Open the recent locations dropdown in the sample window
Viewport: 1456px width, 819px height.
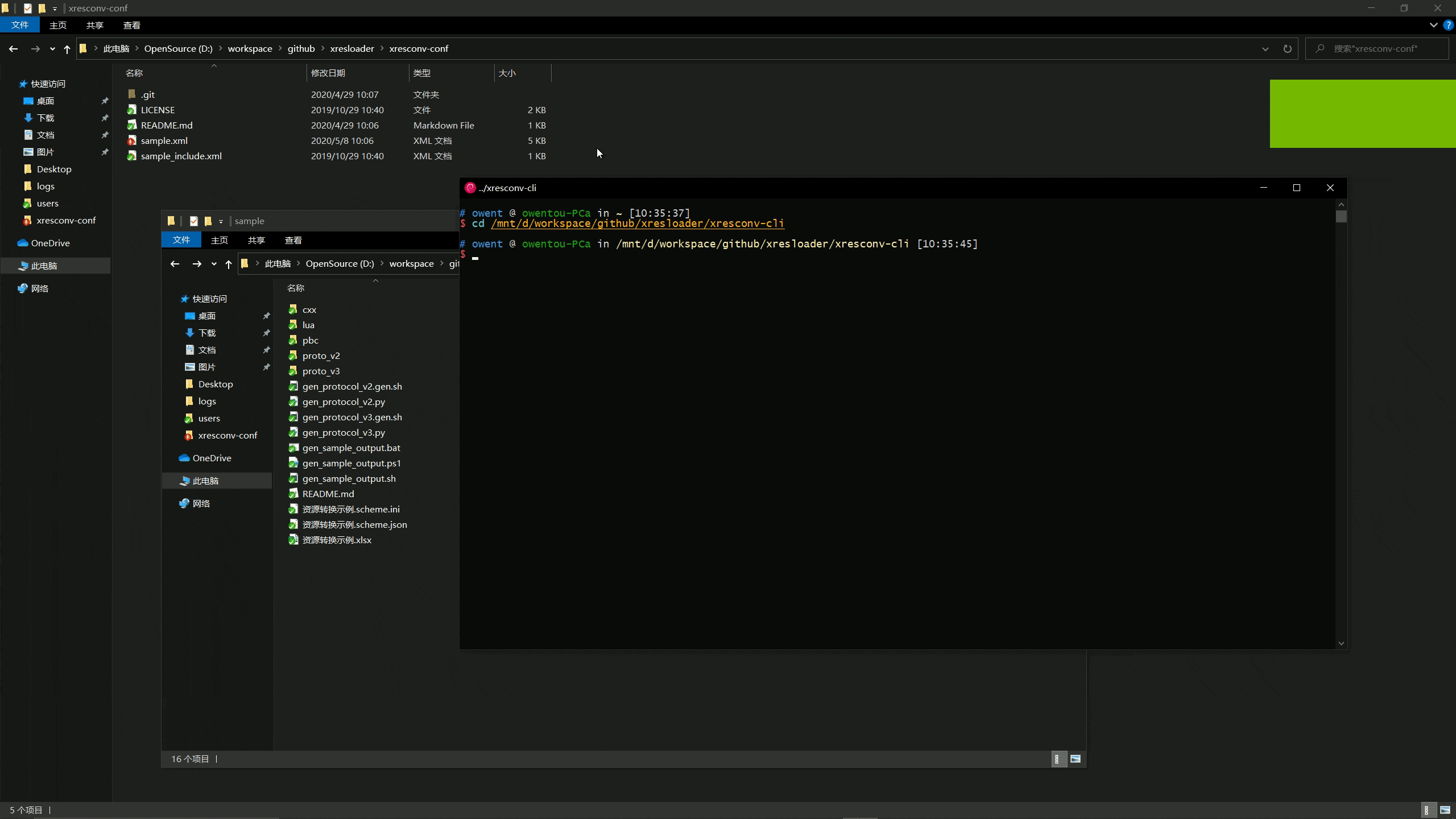(x=214, y=264)
